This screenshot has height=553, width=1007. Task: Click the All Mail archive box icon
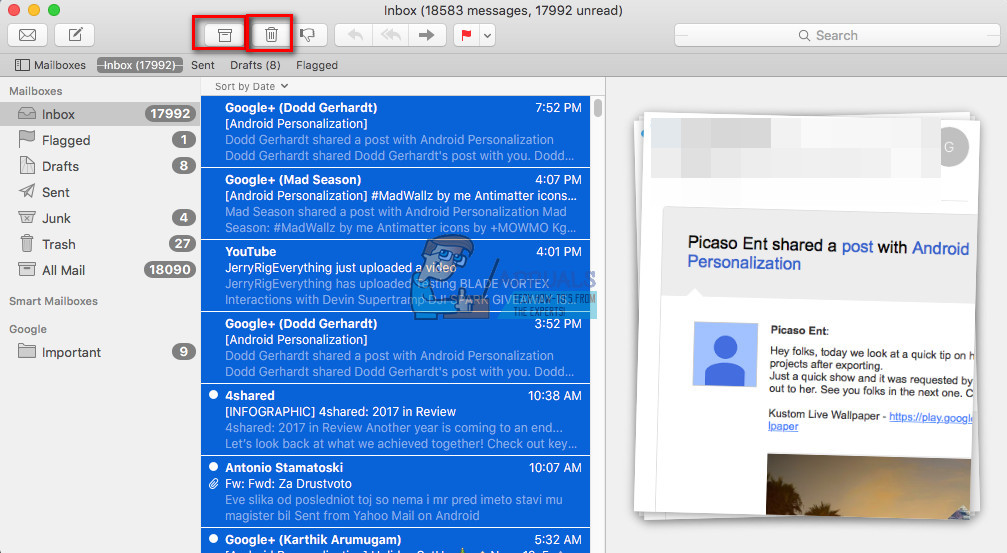(27, 270)
